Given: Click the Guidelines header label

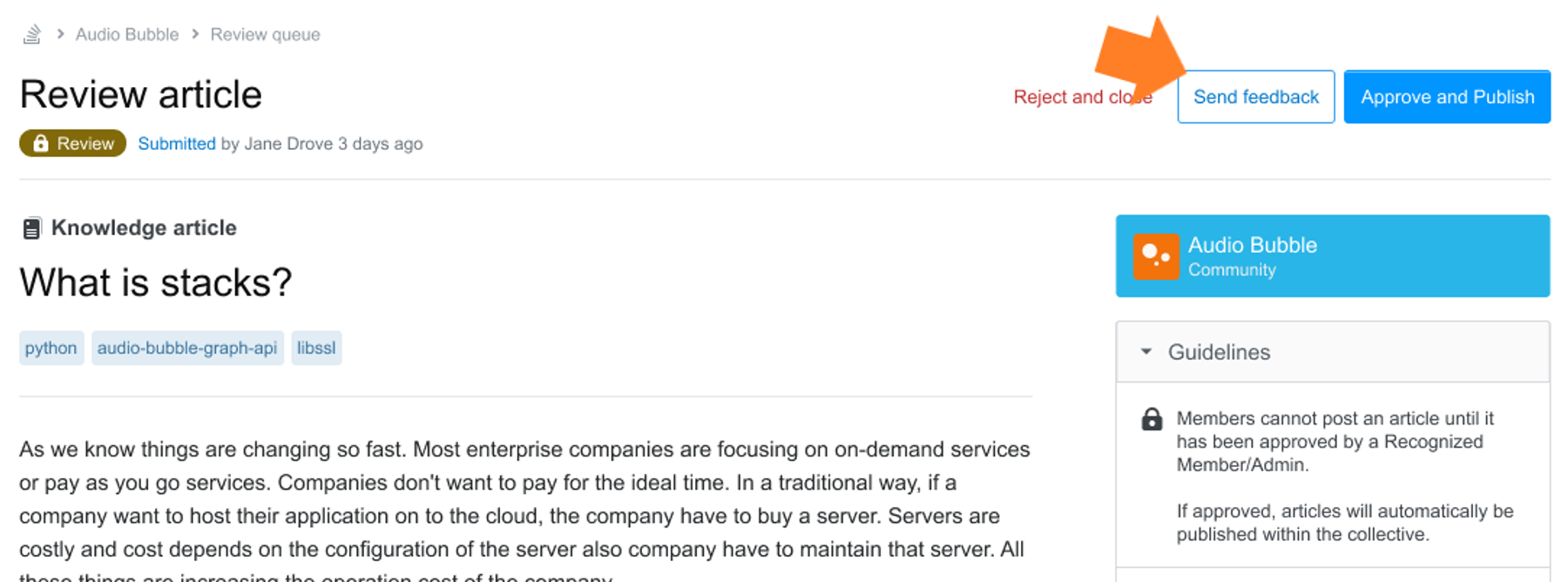Looking at the screenshot, I should tap(1219, 352).
